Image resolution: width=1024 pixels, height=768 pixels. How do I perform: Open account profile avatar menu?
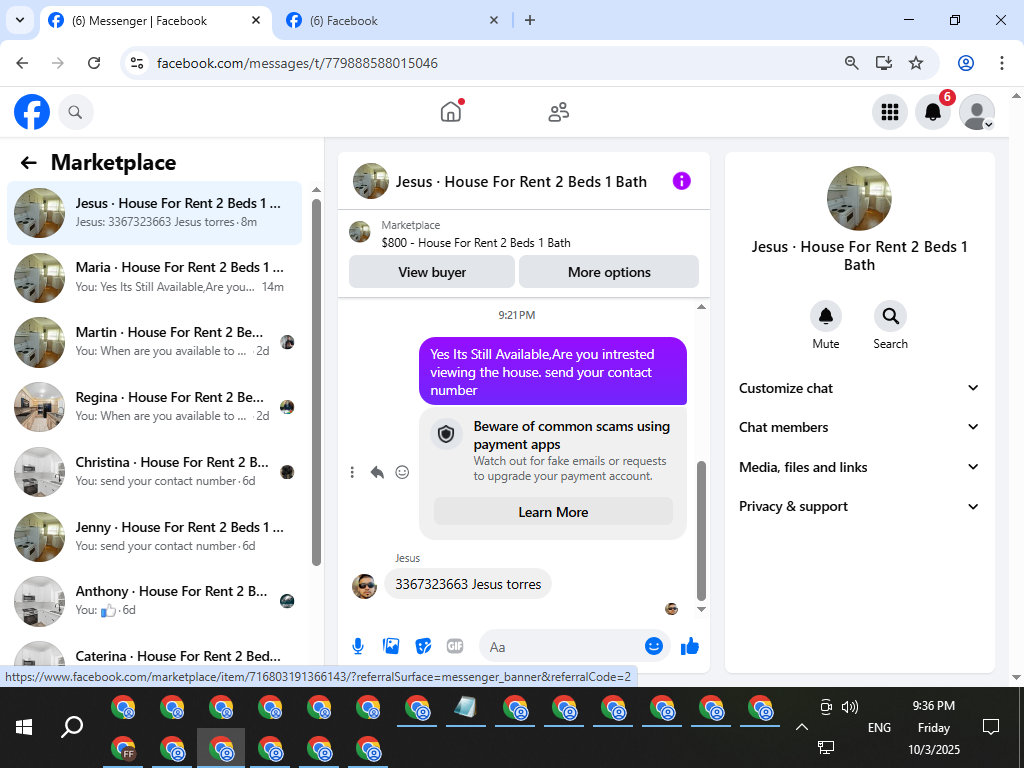pyautogui.click(x=976, y=112)
